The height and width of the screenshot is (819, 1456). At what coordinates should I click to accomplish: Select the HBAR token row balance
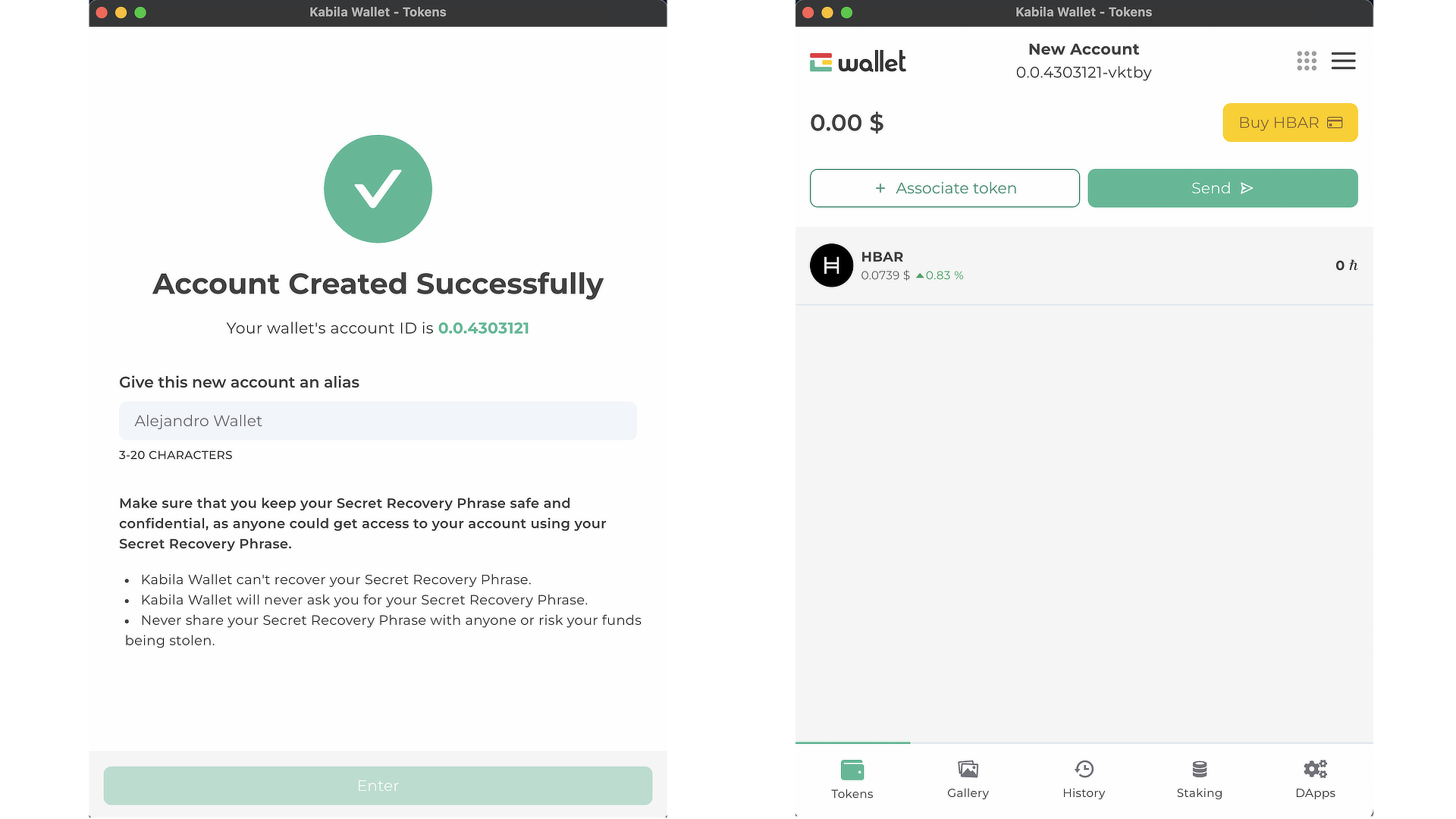click(x=1345, y=265)
